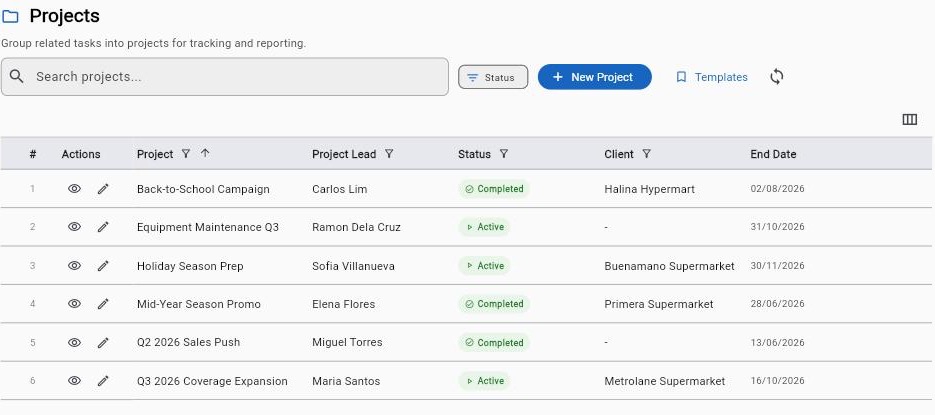Click project lead Elena Flores

click(343, 304)
